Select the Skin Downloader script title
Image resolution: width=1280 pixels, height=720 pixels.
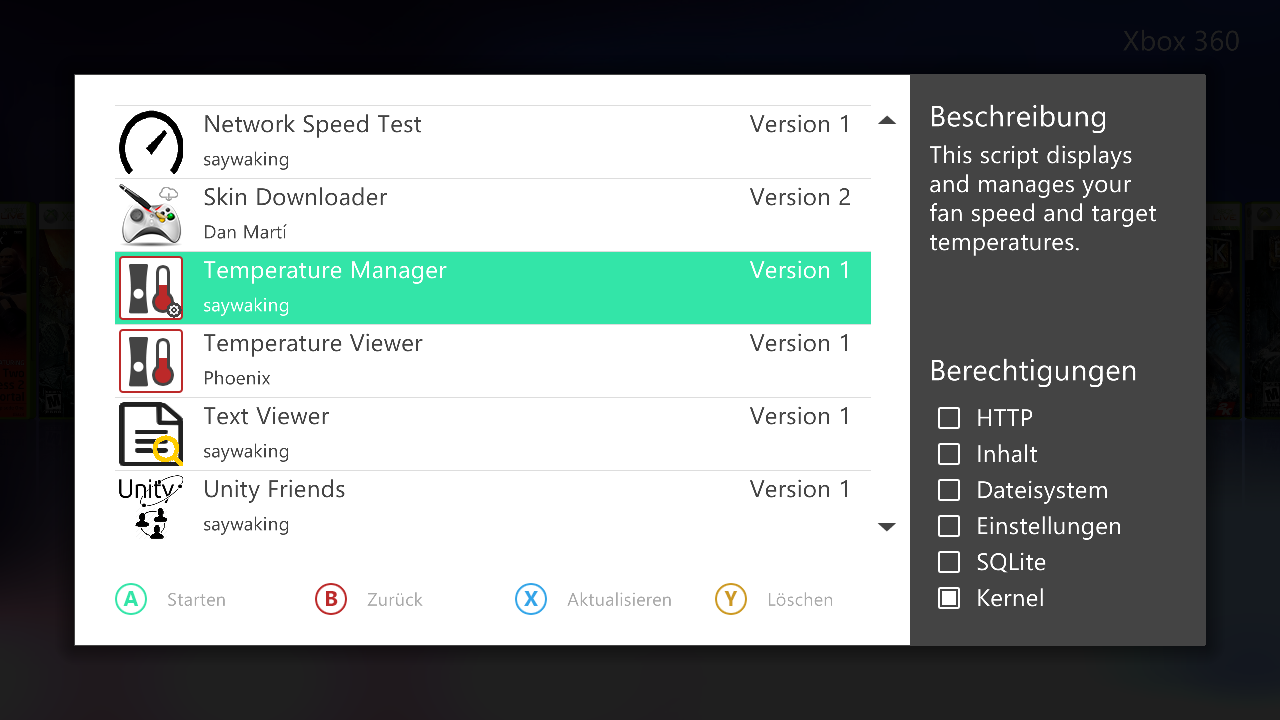pos(295,198)
